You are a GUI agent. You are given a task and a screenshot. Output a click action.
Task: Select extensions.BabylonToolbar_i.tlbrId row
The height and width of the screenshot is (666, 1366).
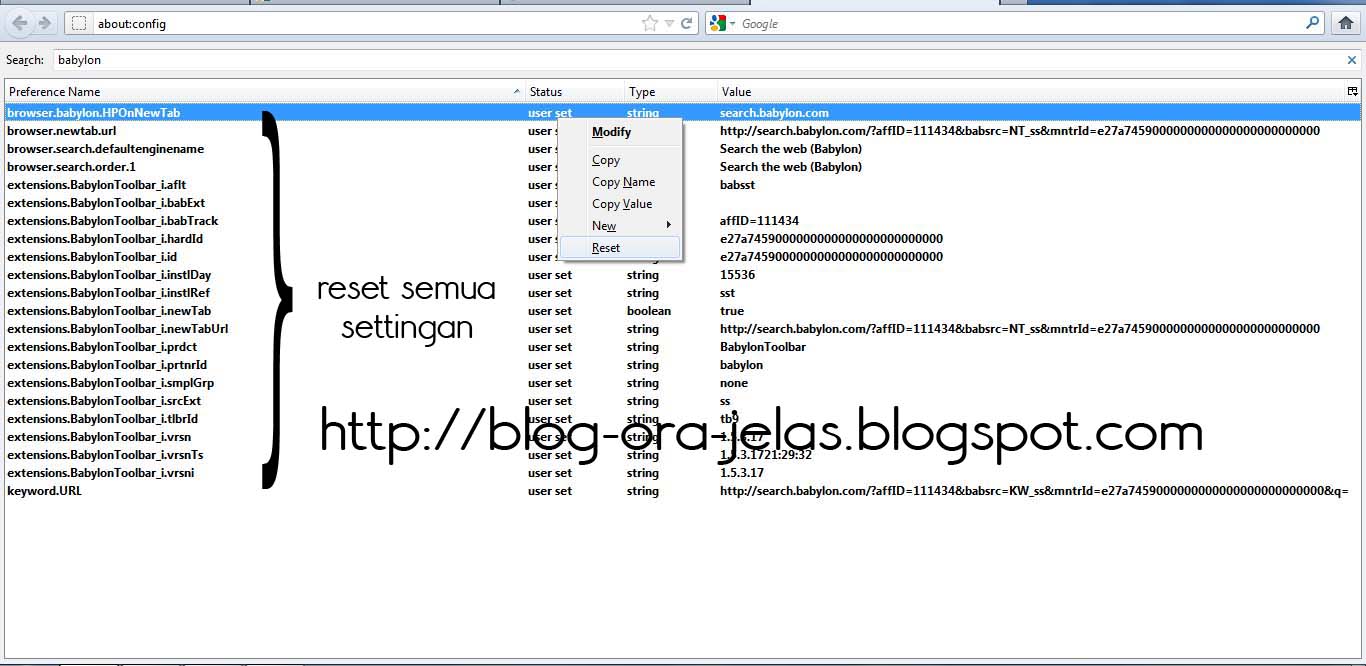[x=682, y=419]
